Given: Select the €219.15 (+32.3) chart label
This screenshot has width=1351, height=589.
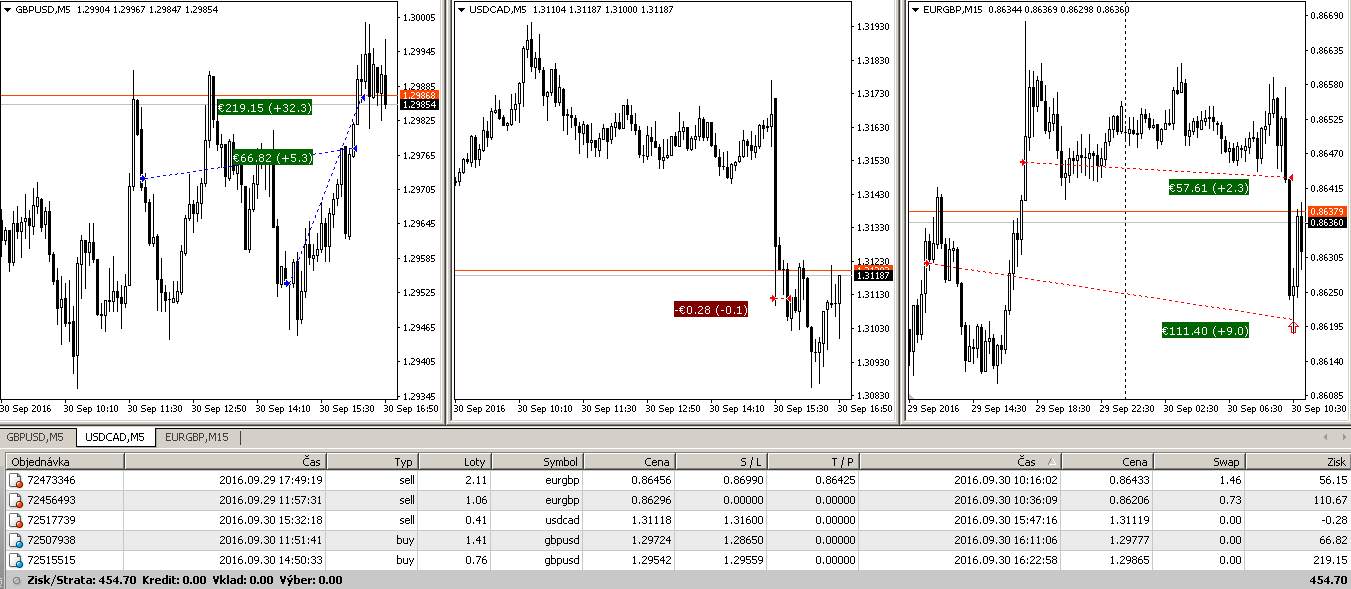Looking at the screenshot, I should tap(265, 108).
